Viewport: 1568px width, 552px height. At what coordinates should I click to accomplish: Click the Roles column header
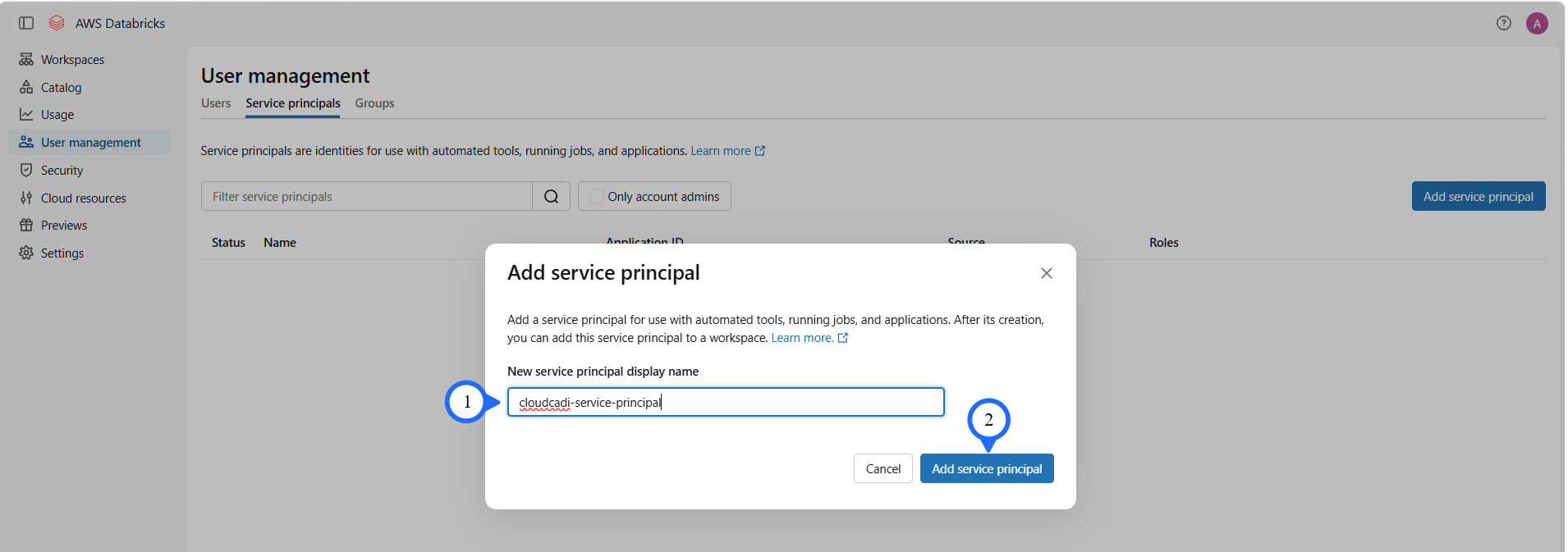pyautogui.click(x=1163, y=243)
